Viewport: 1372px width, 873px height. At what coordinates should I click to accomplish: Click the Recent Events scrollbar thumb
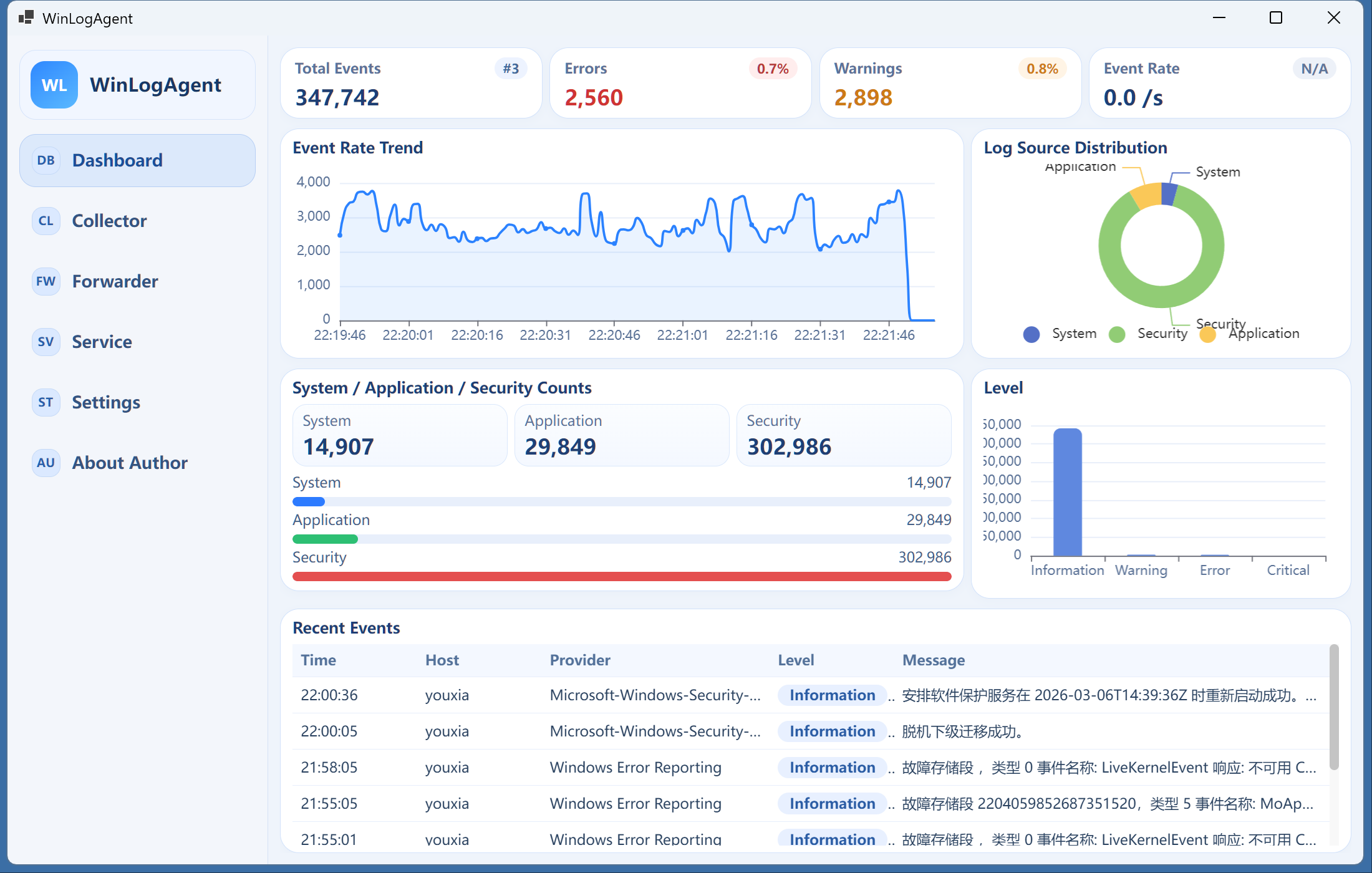(1333, 707)
